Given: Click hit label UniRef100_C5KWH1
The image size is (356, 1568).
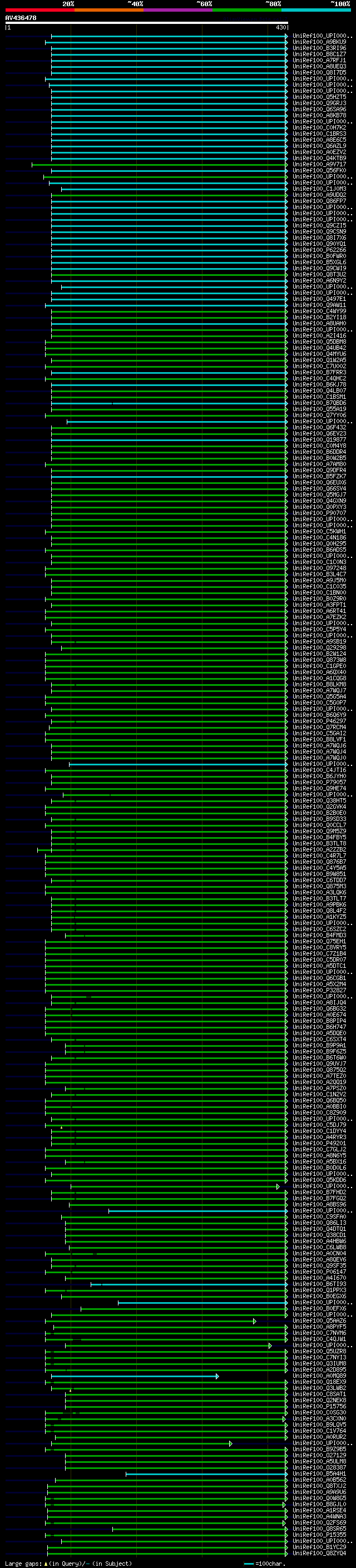Looking at the screenshot, I should pyautogui.click(x=319, y=532).
